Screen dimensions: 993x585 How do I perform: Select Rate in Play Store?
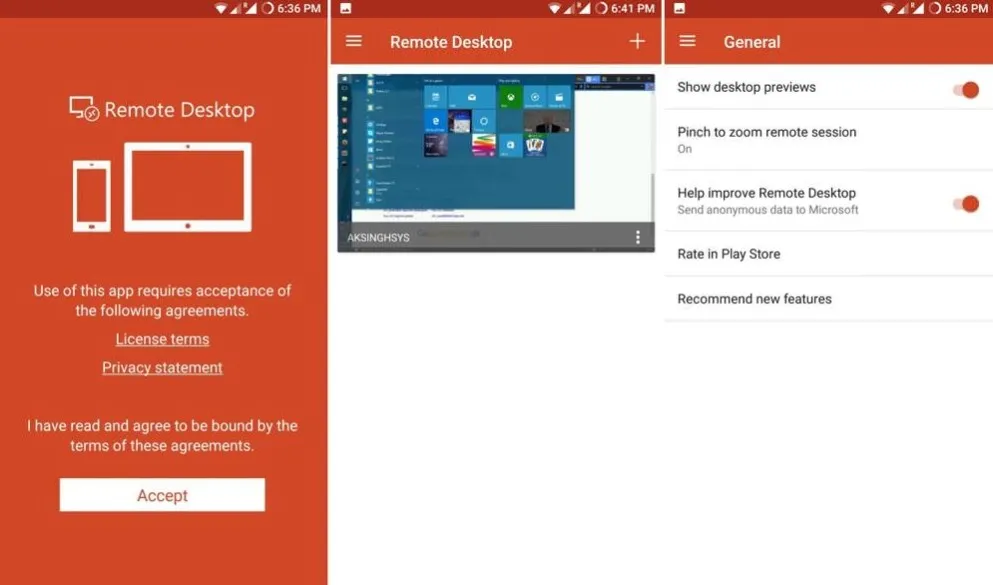[x=828, y=254]
